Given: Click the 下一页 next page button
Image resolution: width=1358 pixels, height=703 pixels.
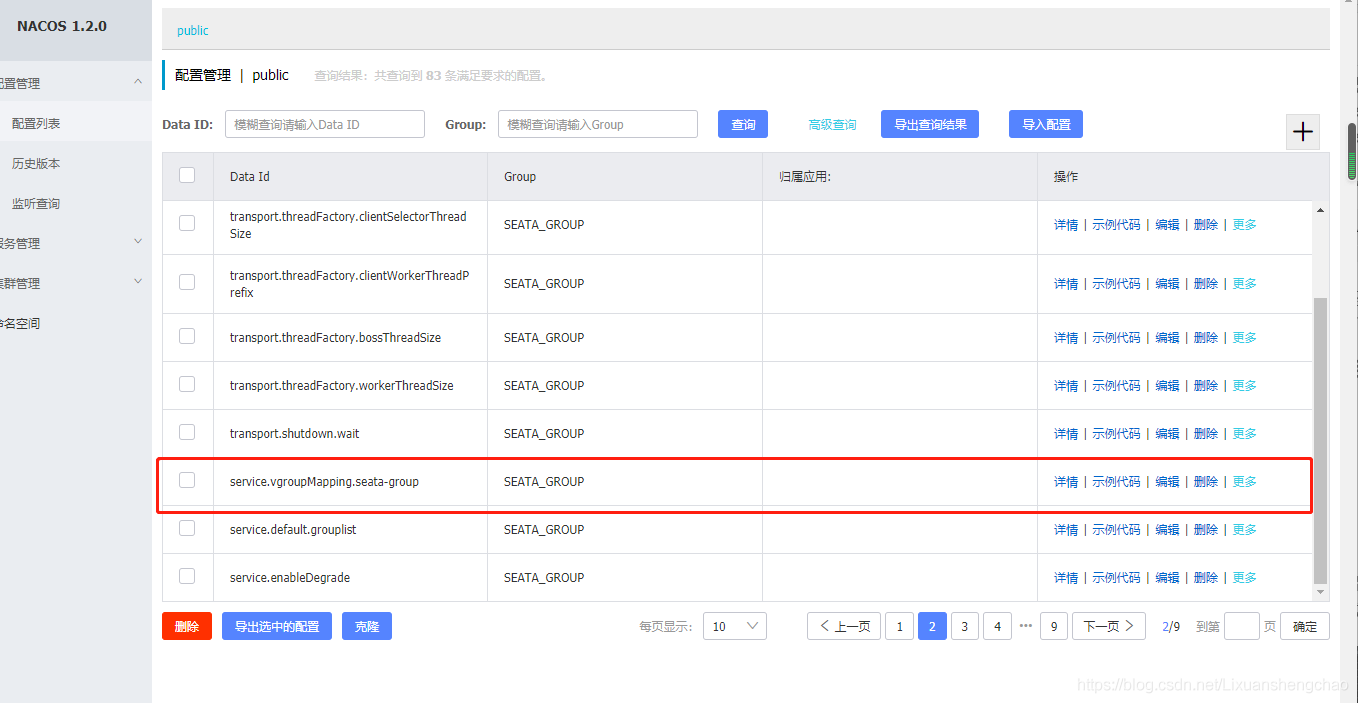Looking at the screenshot, I should tap(1108, 626).
